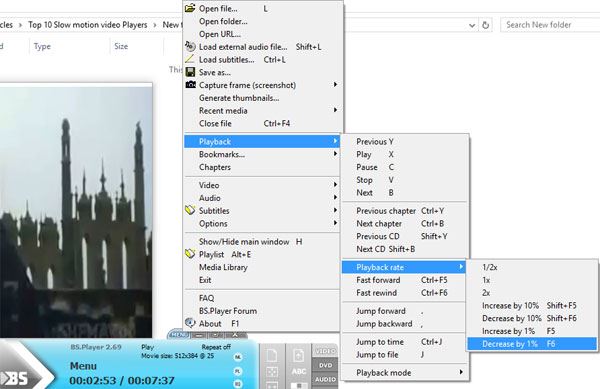Open the Explorer address bar history dropdown
This screenshot has height=389, width=600.
click(472, 25)
